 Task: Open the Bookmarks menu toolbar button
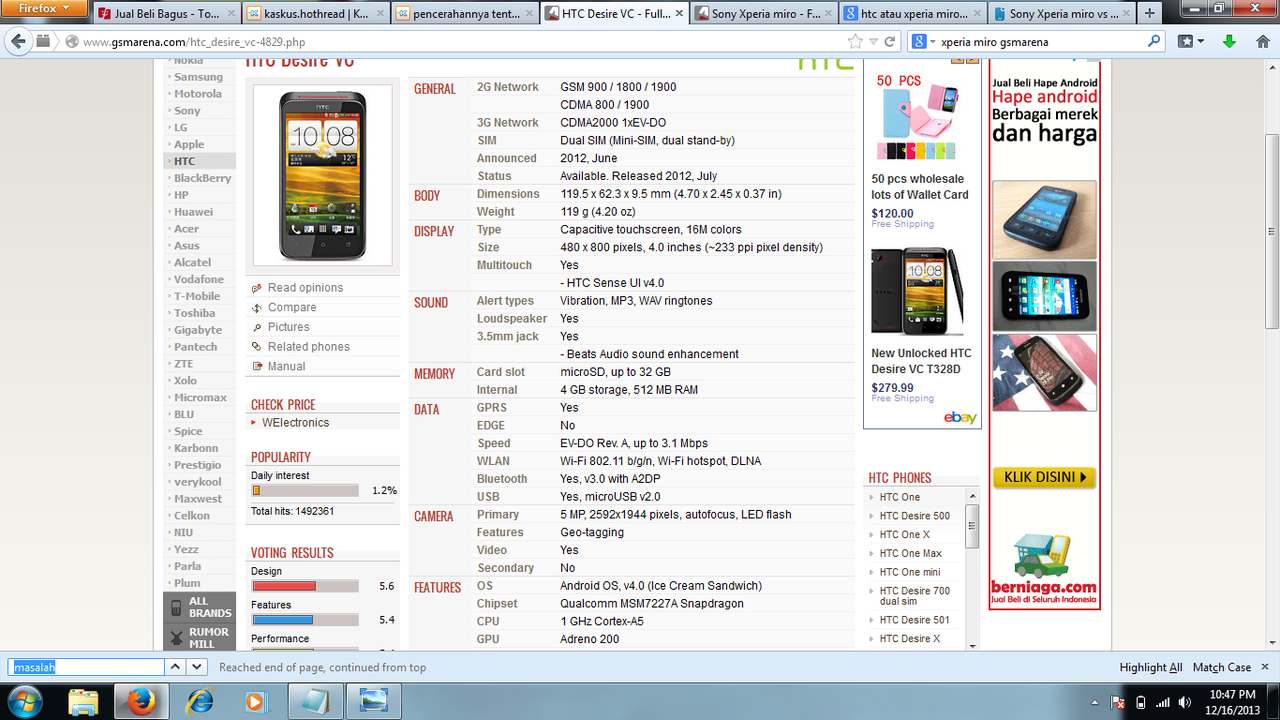coord(1190,42)
